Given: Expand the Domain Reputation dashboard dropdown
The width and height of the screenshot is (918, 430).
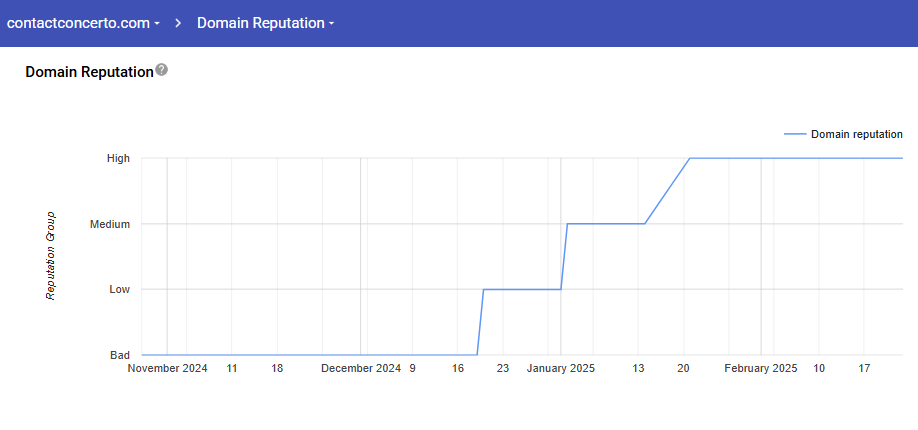Looking at the screenshot, I should coord(265,23).
